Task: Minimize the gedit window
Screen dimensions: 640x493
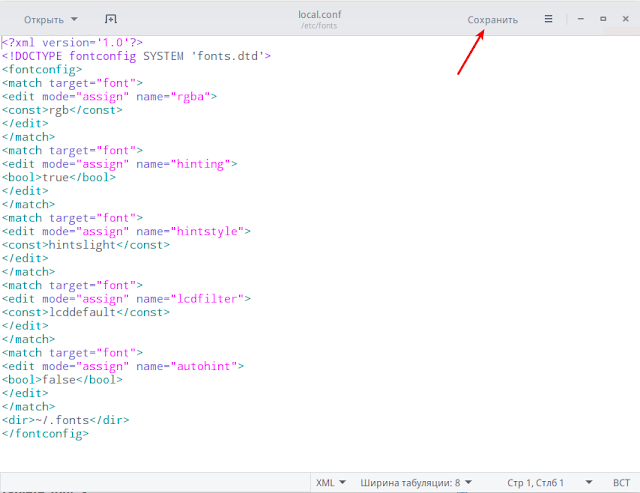Action: tap(580, 19)
